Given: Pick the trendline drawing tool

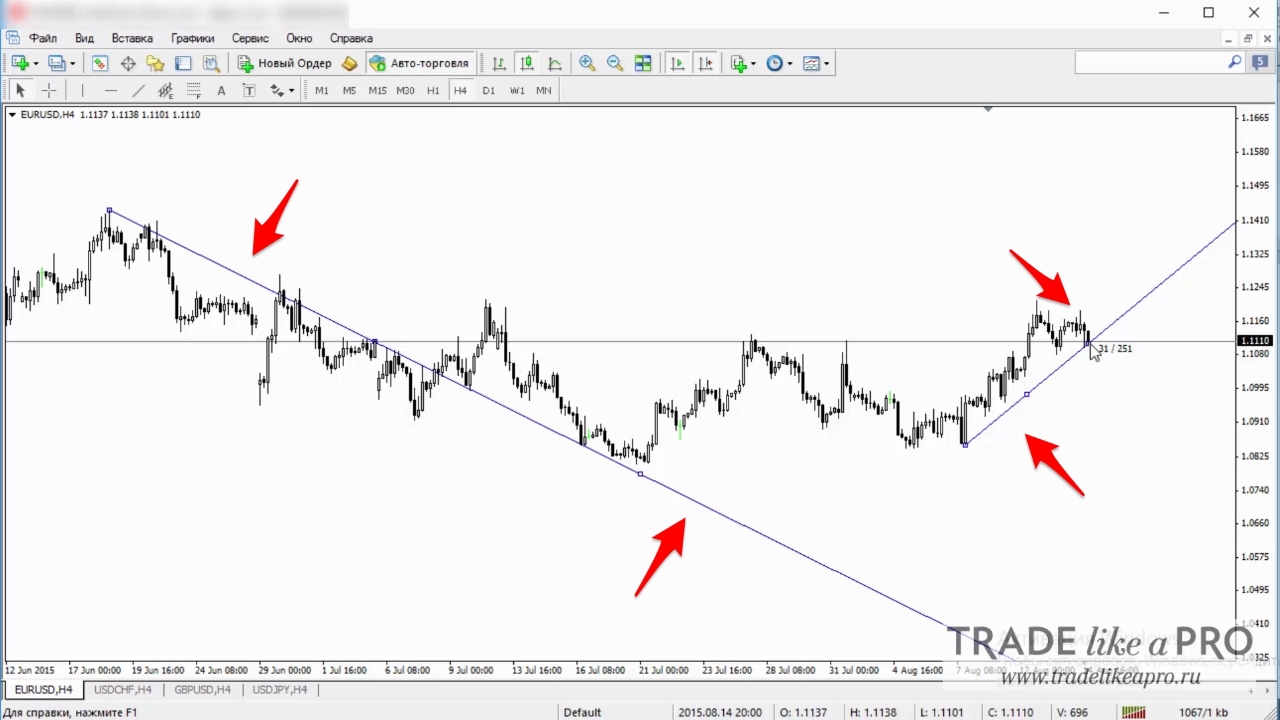Looking at the screenshot, I should pos(138,90).
